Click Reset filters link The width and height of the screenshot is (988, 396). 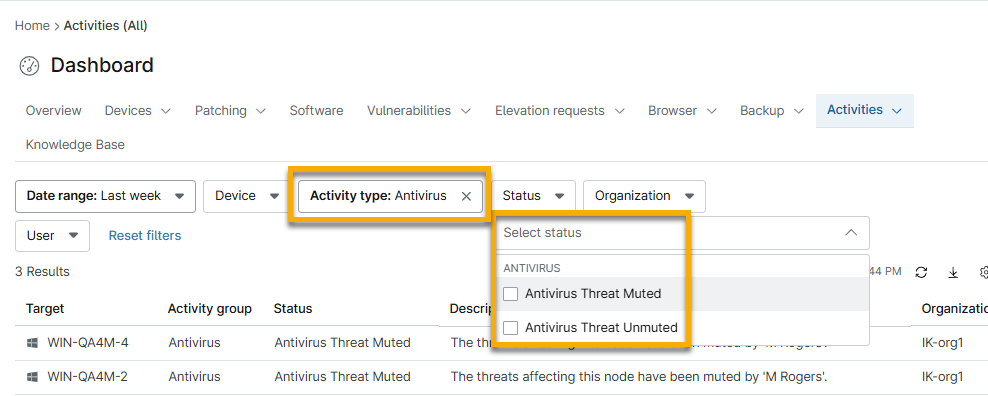145,236
